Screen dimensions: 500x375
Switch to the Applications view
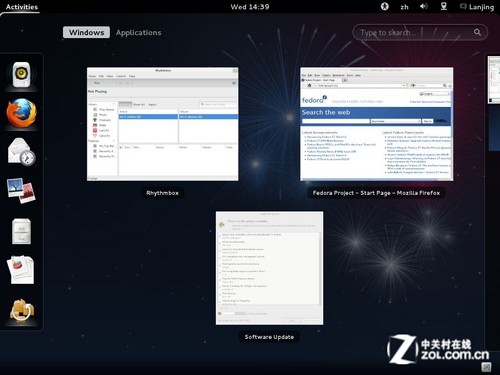point(138,32)
